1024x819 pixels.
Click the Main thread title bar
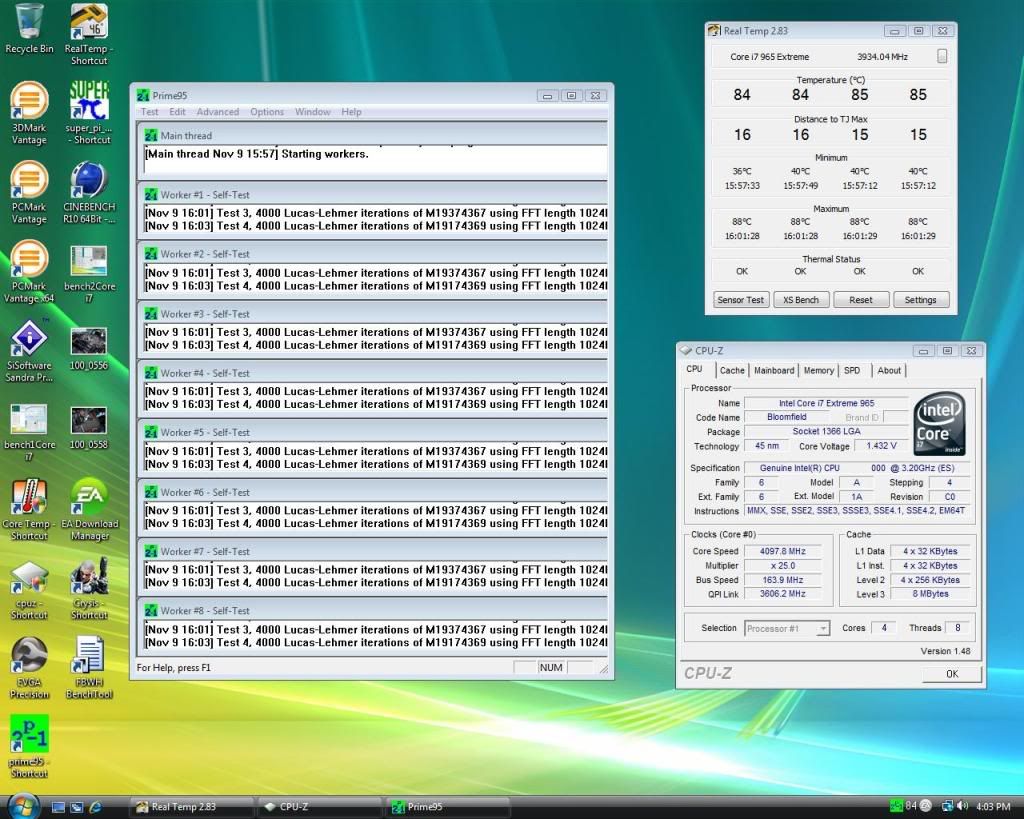point(374,135)
